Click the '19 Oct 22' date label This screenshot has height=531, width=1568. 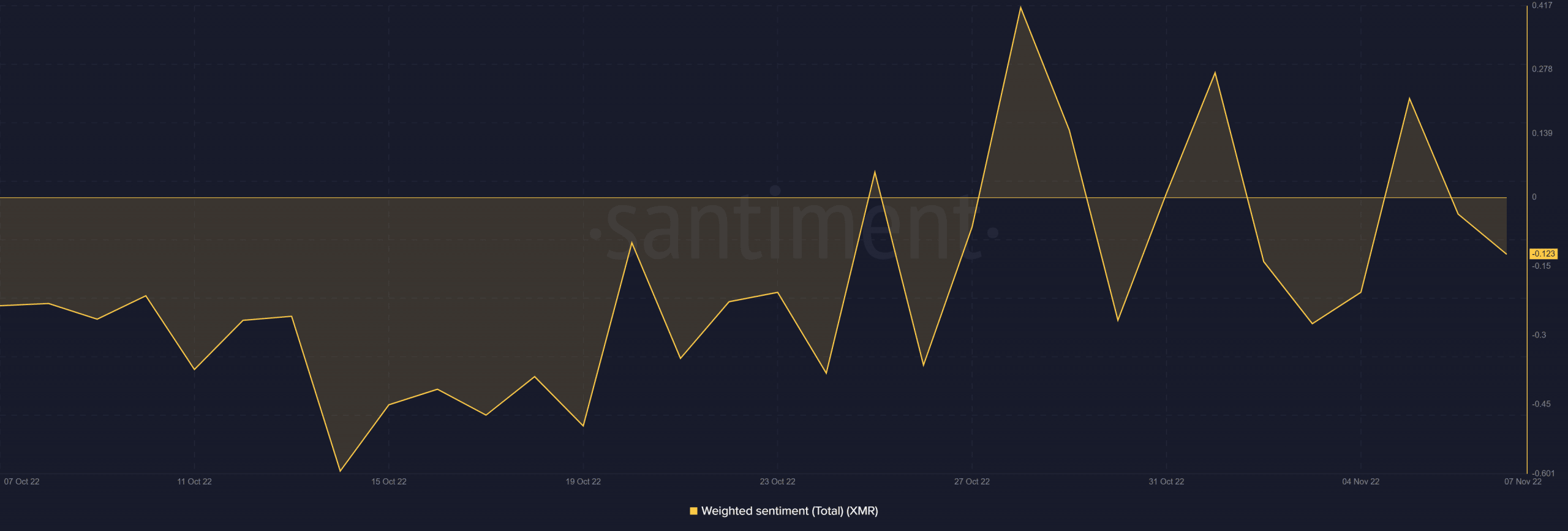pyautogui.click(x=583, y=481)
